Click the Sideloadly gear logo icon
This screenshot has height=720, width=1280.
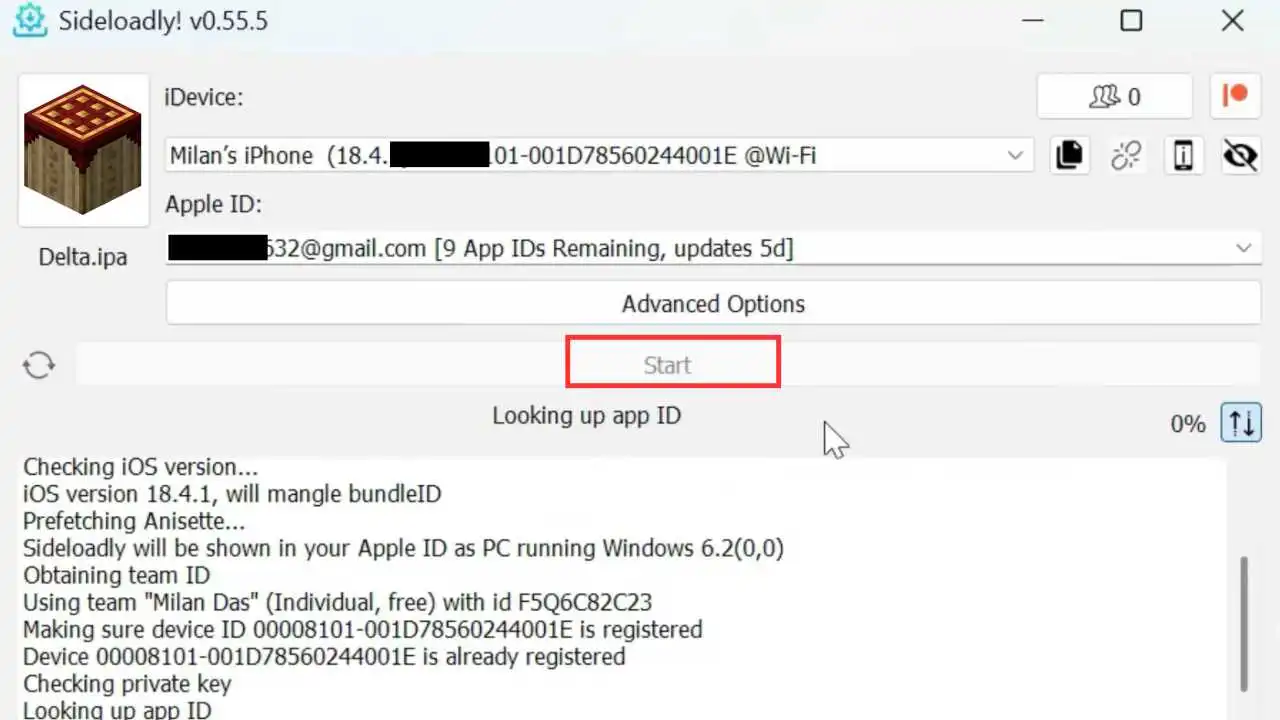(x=29, y=20)
